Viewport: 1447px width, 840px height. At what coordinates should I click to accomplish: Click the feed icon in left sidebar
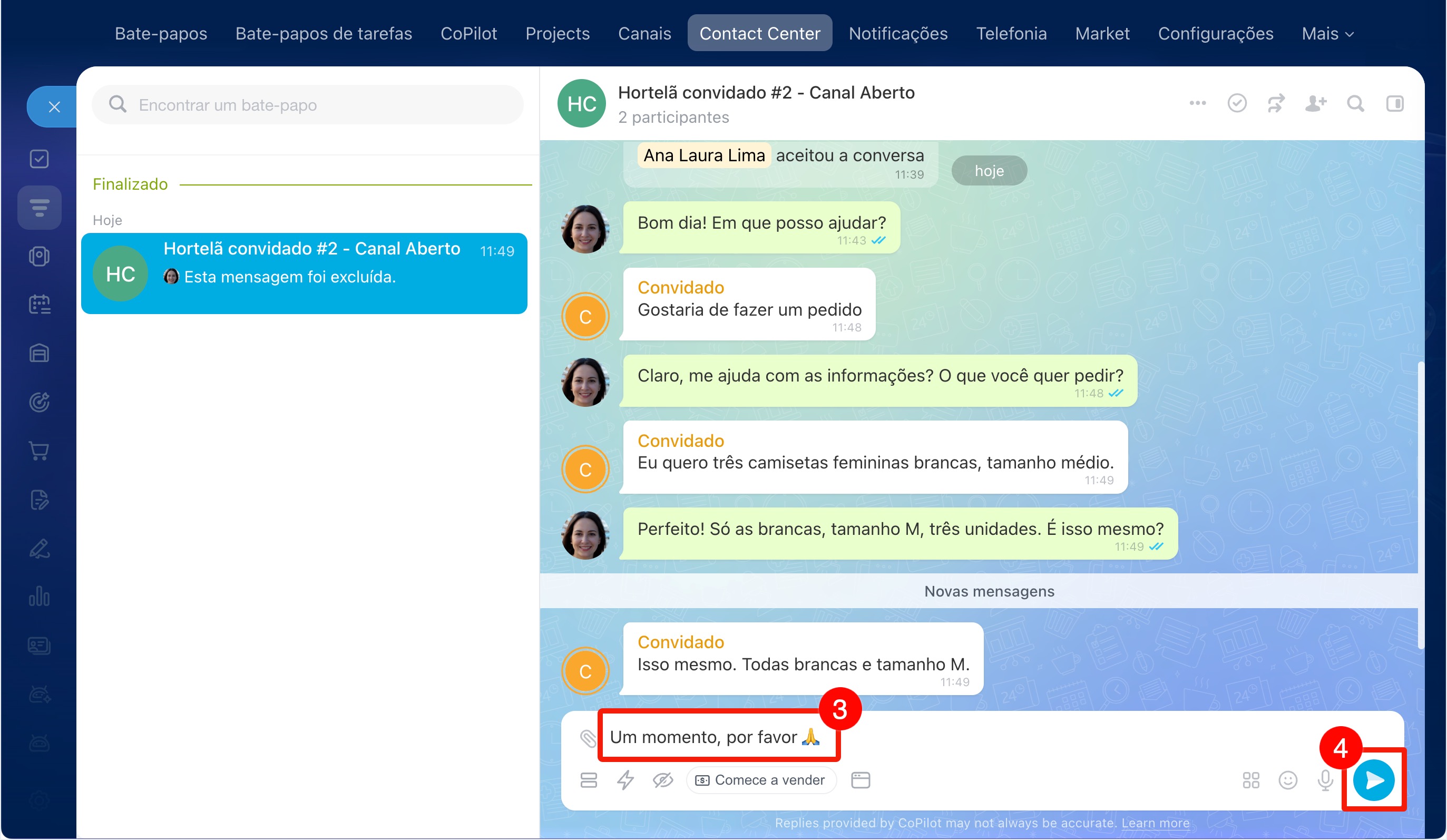tap(39, 207)
